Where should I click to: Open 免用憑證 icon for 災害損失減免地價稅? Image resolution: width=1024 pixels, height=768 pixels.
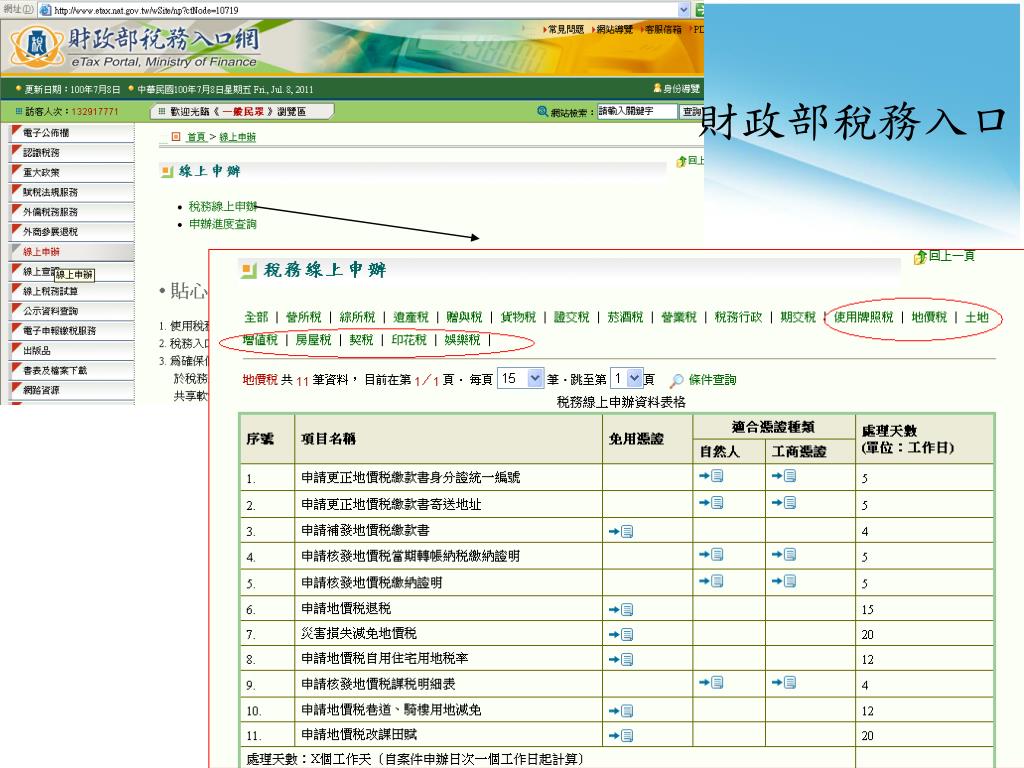click(x=621, y=634)
